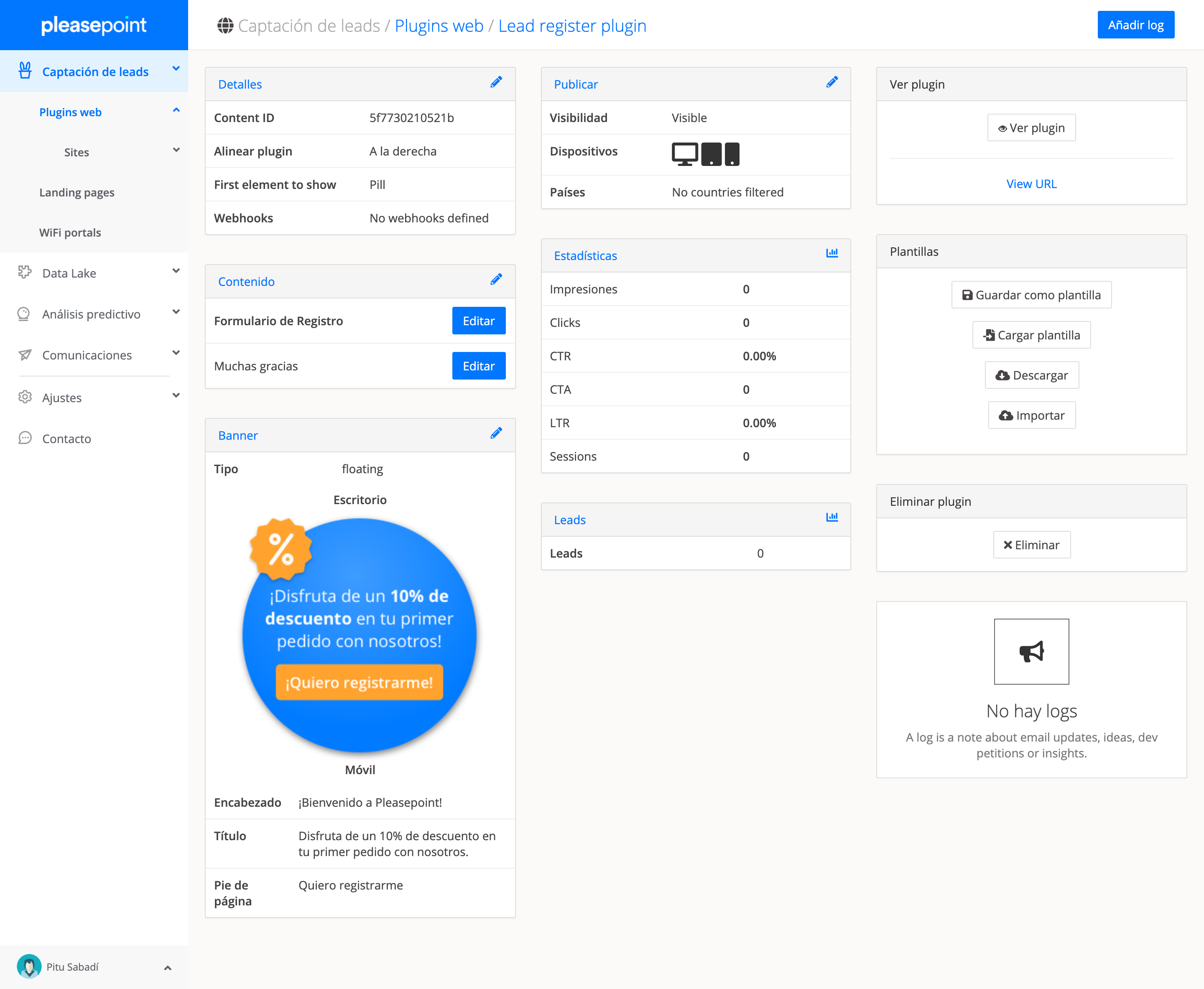Edit the Formulario de Registro content
The image size is (1204, 989).
pos(478,321)
